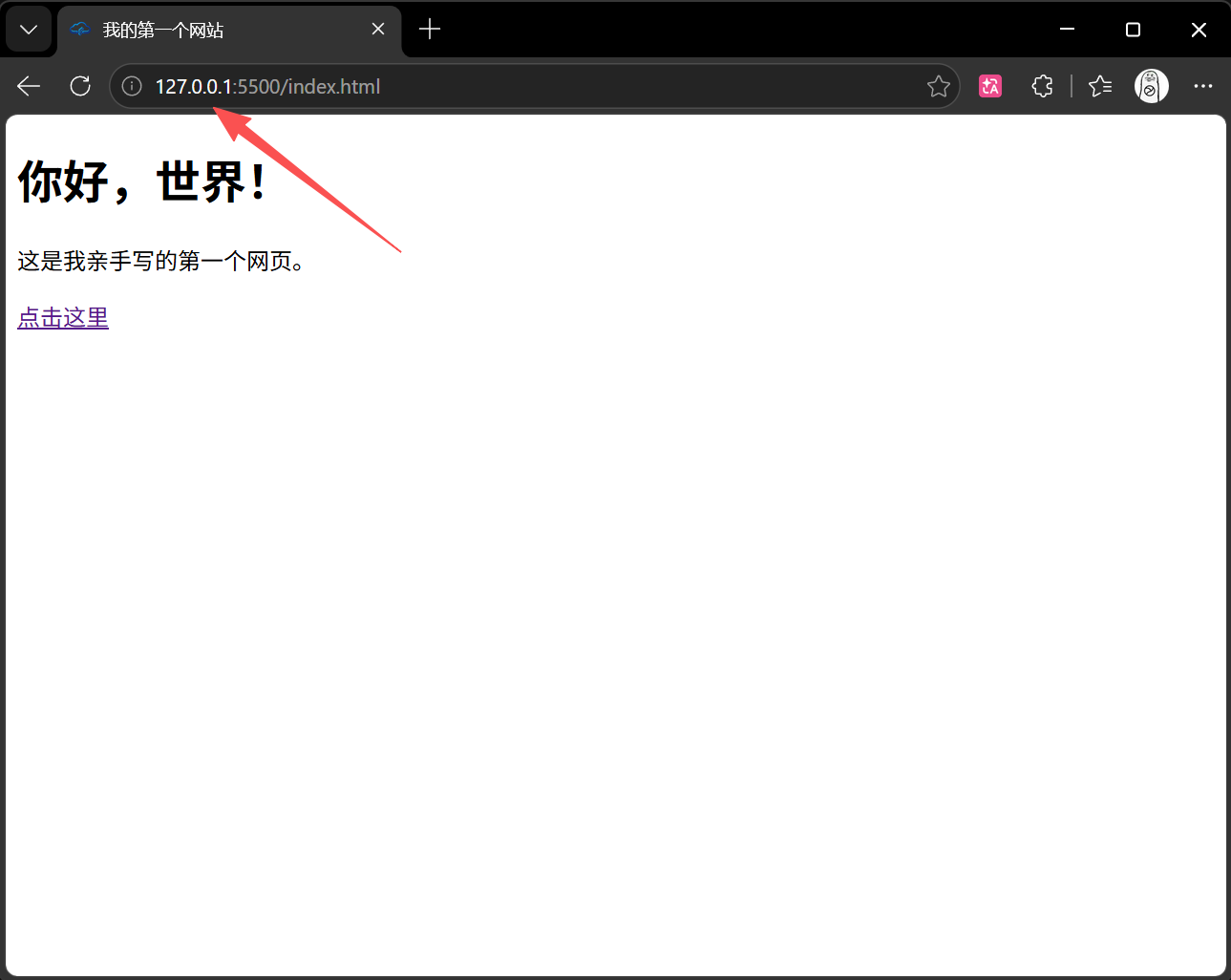The image size is (1231, 980).
Task: Go back using the back arrow
Action: (29, 86)
